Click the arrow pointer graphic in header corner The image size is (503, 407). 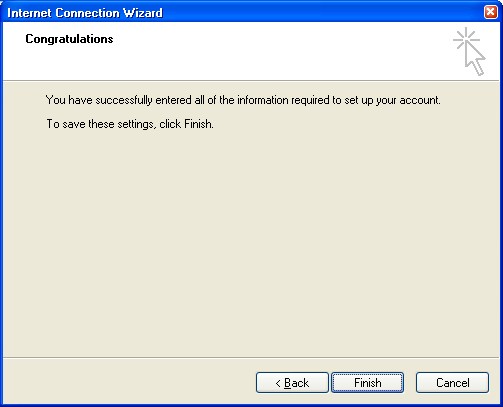click(x=475, y=59)
